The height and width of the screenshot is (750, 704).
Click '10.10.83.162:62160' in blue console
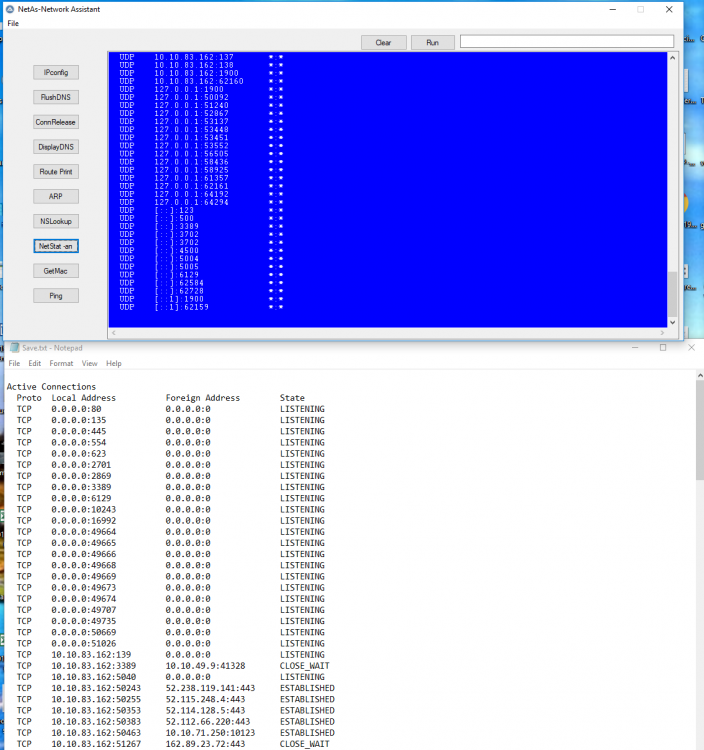(199, 81)
